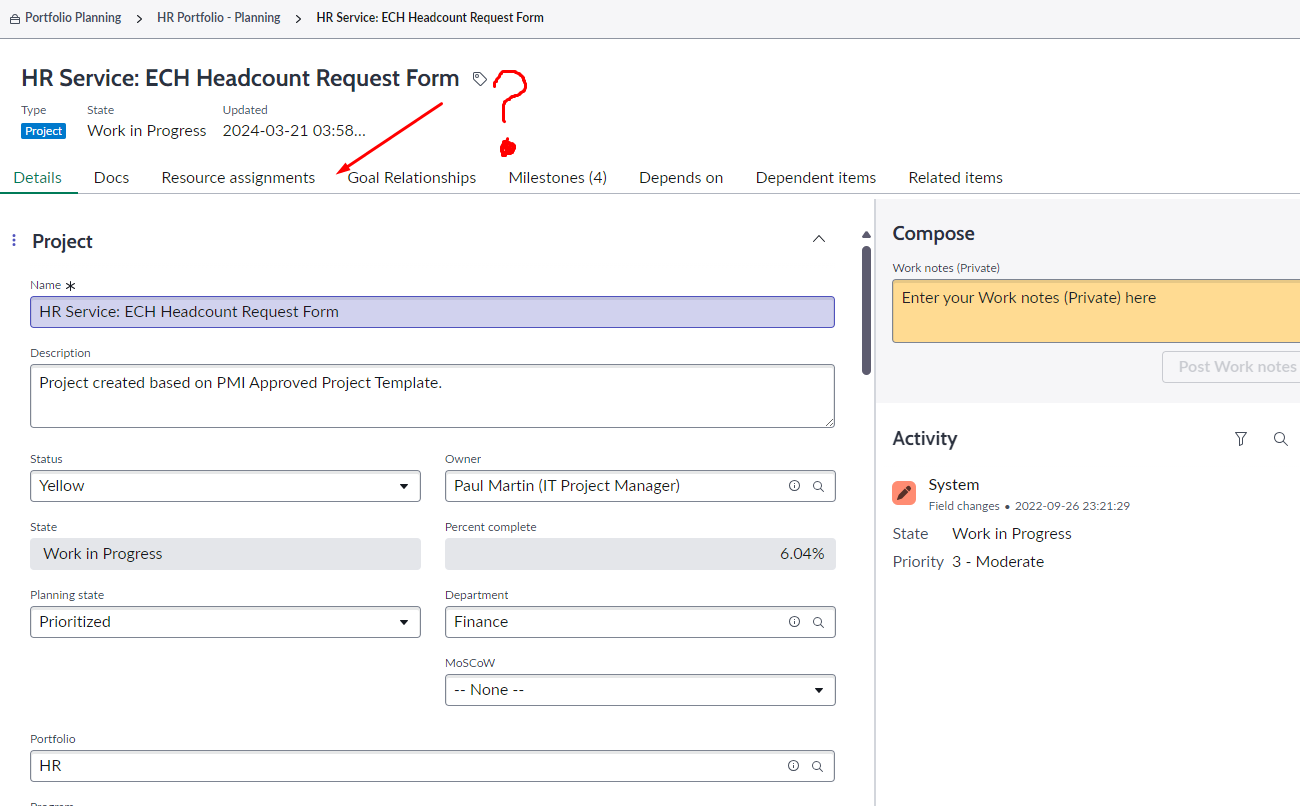Image resolution: width=1300 pixels, height=806 pixels.
Task: Click the Percent complete progress field
Action: click(640, 553)
